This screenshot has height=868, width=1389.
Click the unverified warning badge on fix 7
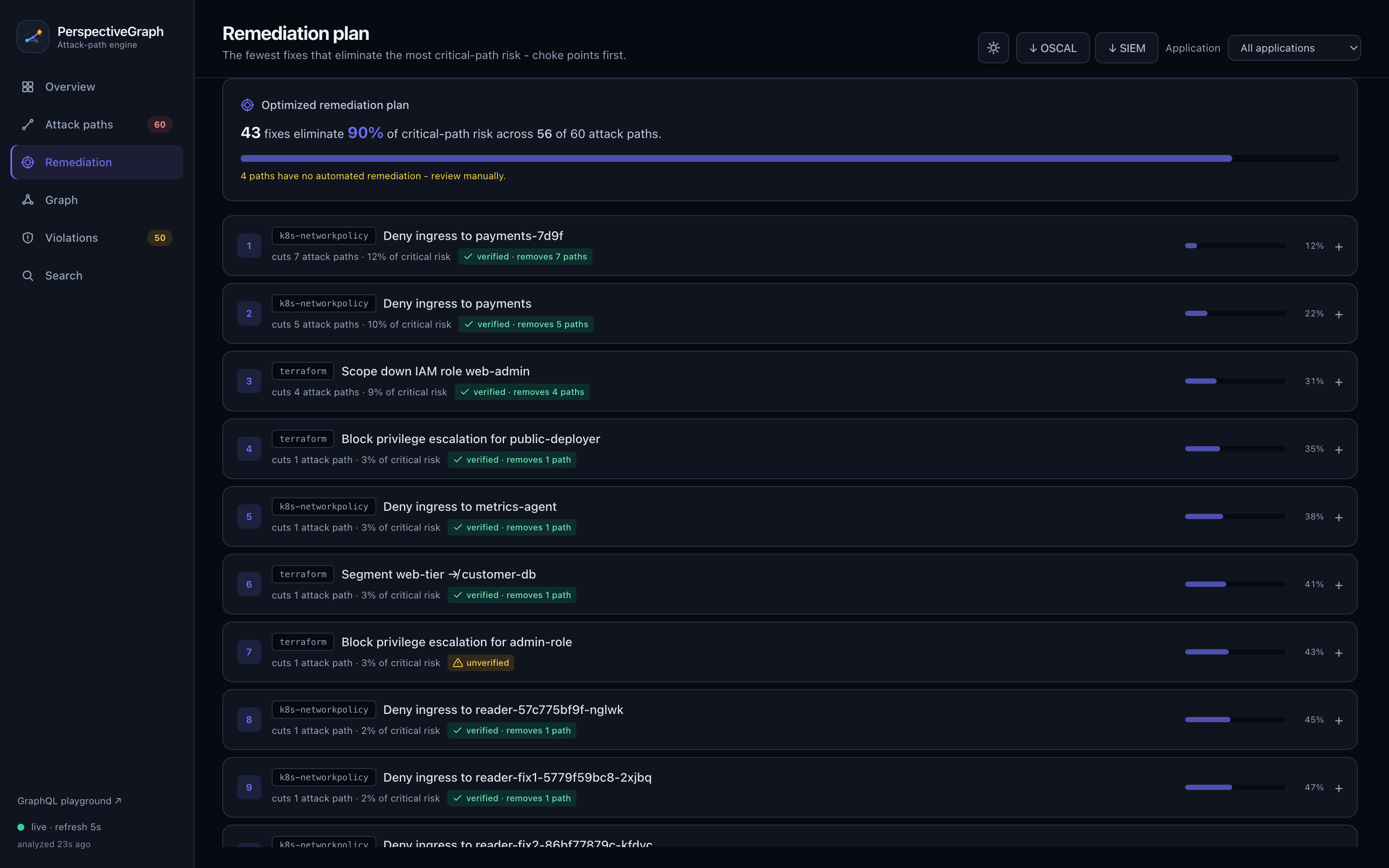point(481,662)
